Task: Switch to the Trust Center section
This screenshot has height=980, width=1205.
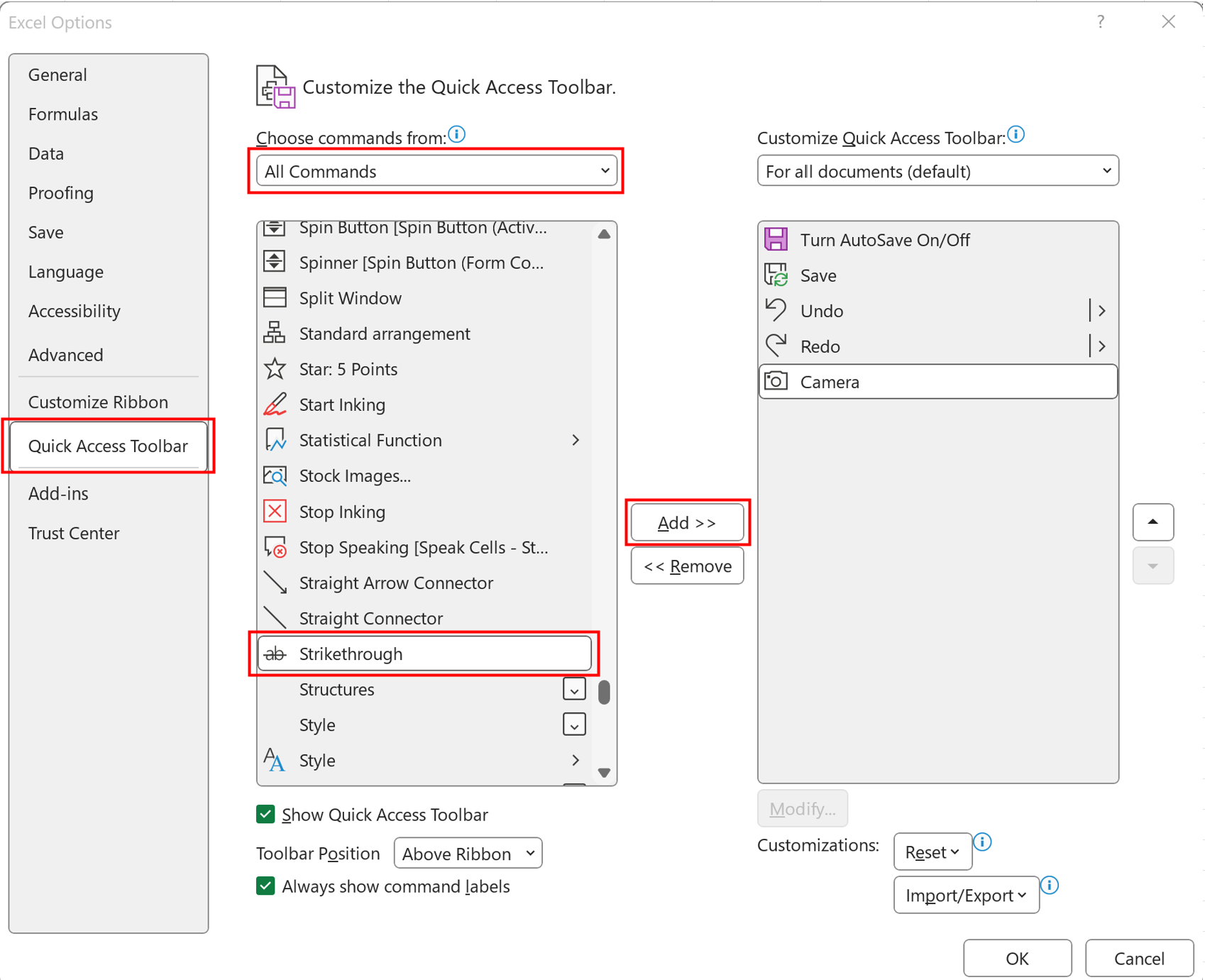Action: click(74, 533)
